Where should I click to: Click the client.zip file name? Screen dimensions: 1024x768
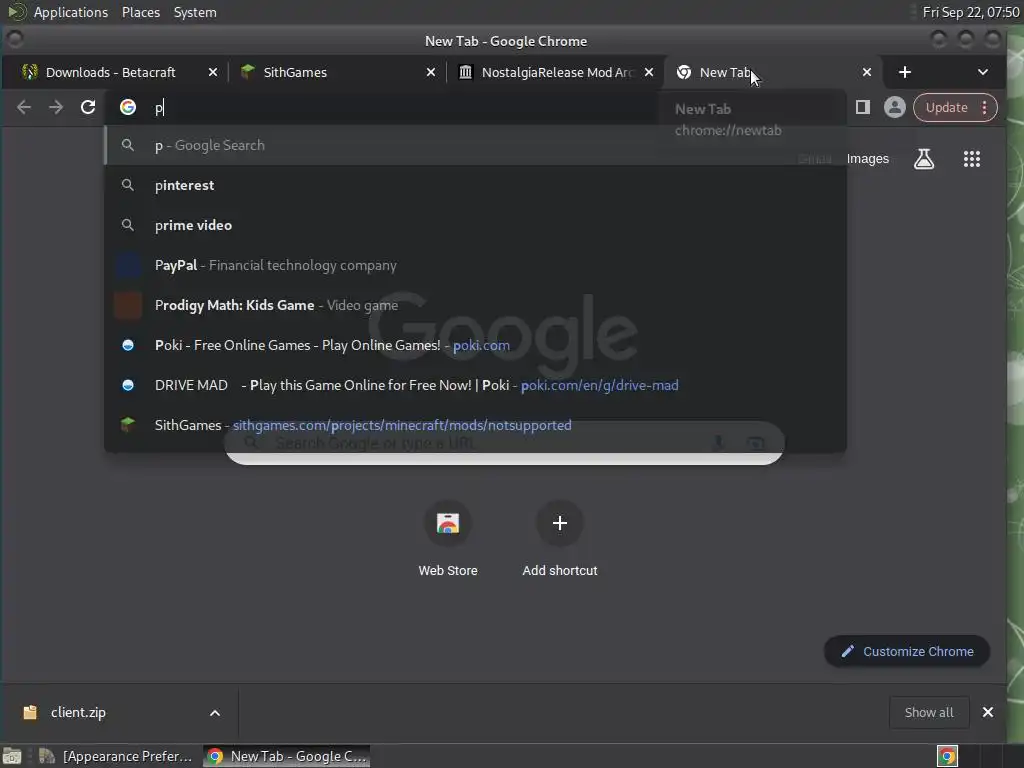click(78, 712)
